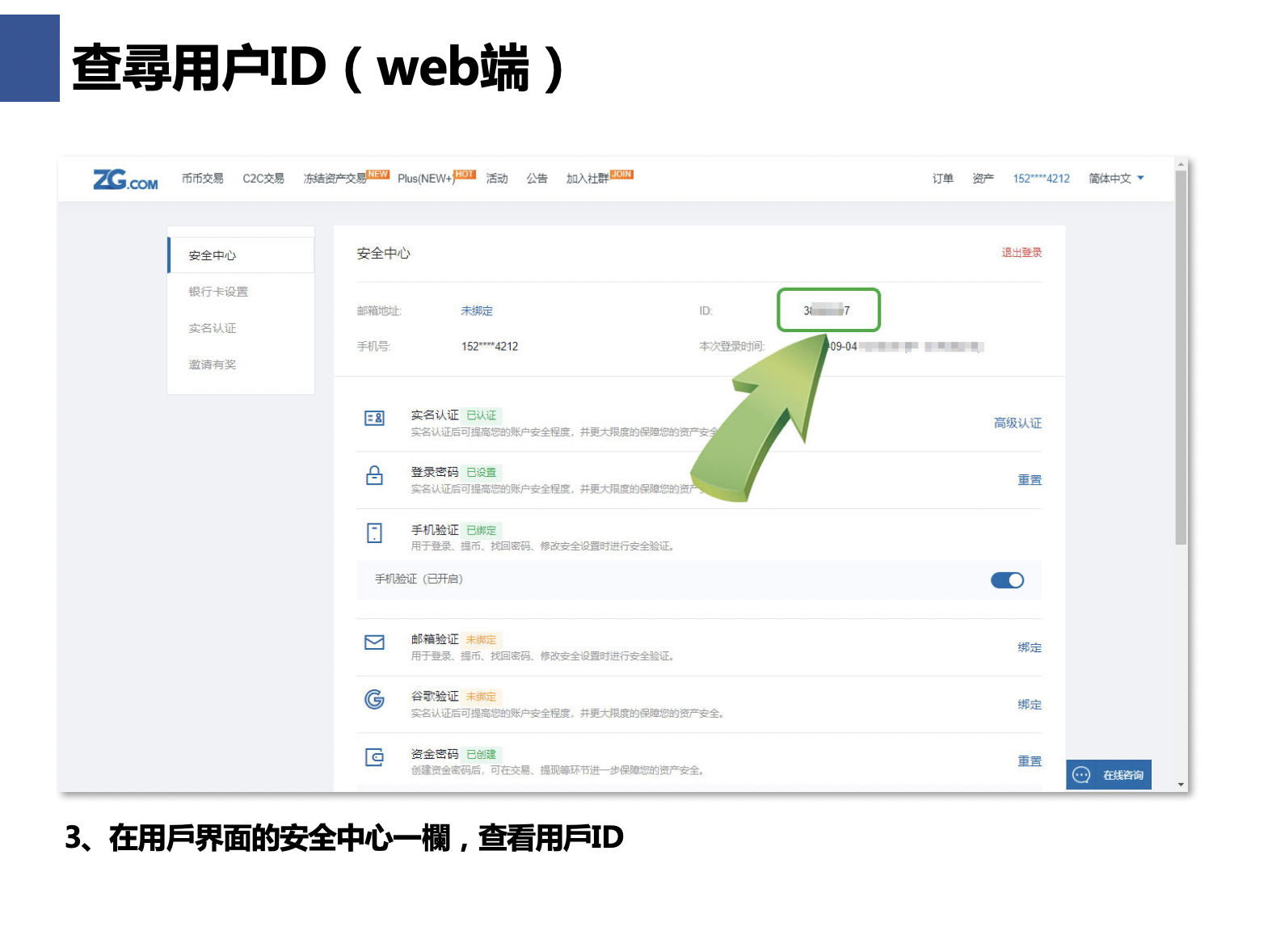Click the 退出登录 logout link

click(x=1021, y=253)
